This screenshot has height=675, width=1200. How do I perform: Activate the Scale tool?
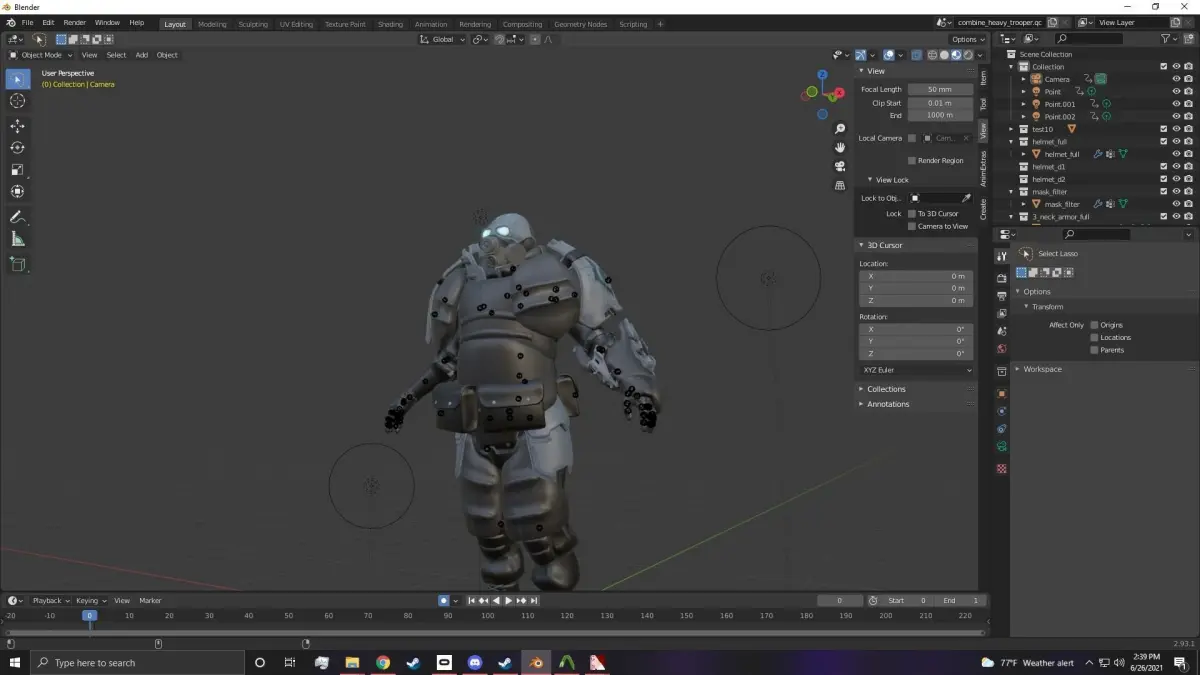coord(17,170)
